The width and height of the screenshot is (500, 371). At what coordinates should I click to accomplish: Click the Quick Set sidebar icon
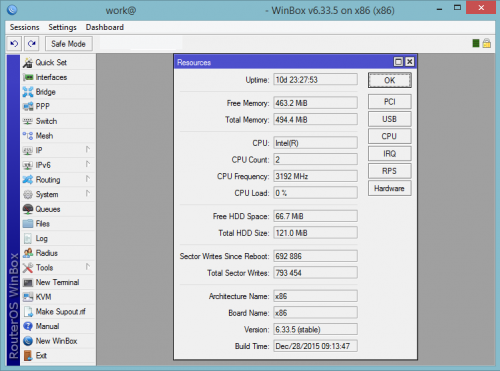(x=28, y=63)
